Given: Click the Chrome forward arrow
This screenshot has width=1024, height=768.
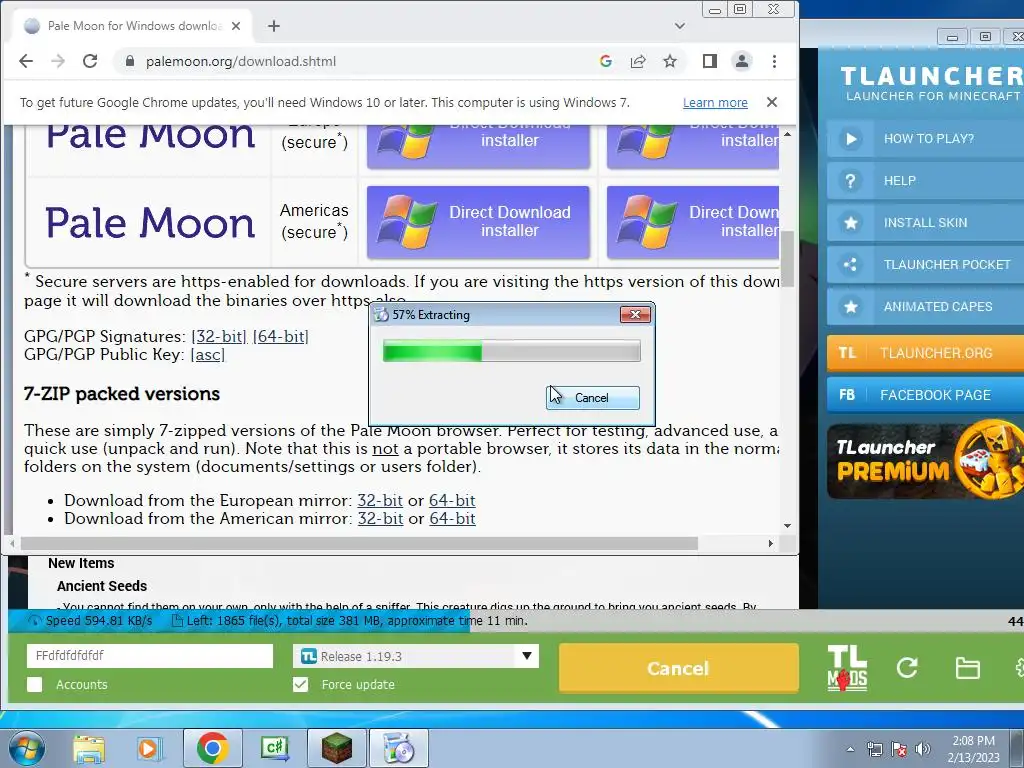Looking at the screenshot, I should [57, 61].
